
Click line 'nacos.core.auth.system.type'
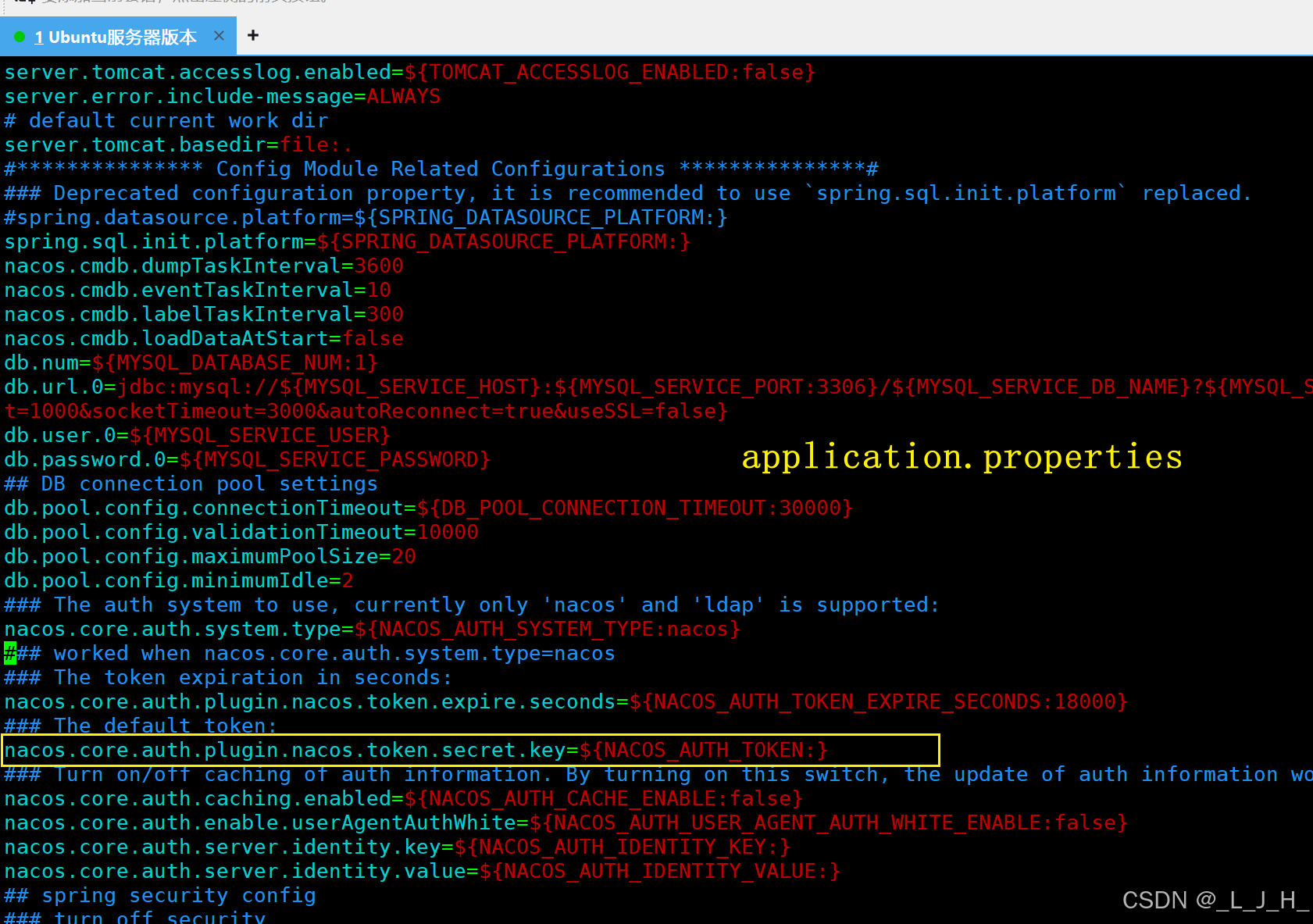click(x=373, y=629)
